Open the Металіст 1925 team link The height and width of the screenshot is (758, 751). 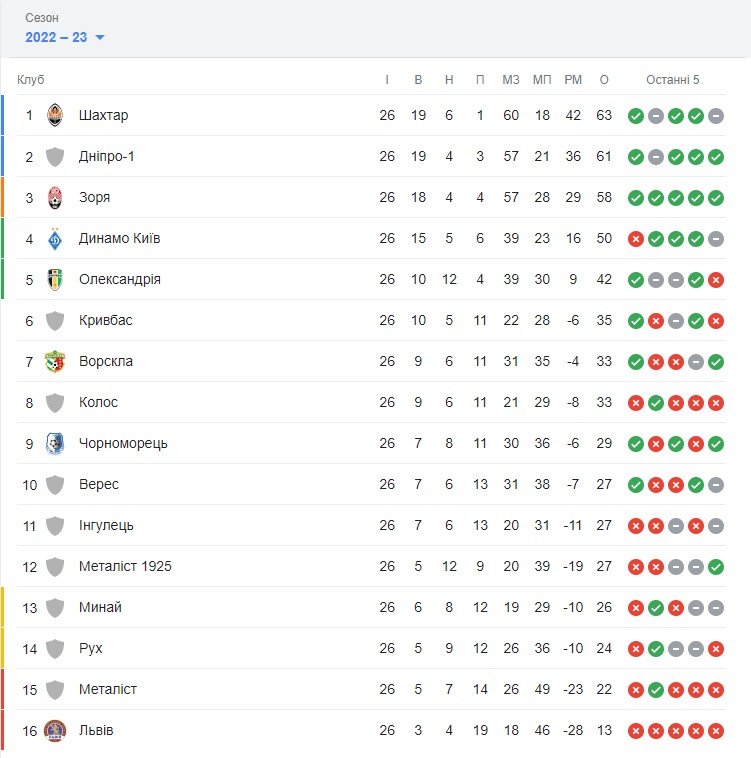tap(125, 566)
